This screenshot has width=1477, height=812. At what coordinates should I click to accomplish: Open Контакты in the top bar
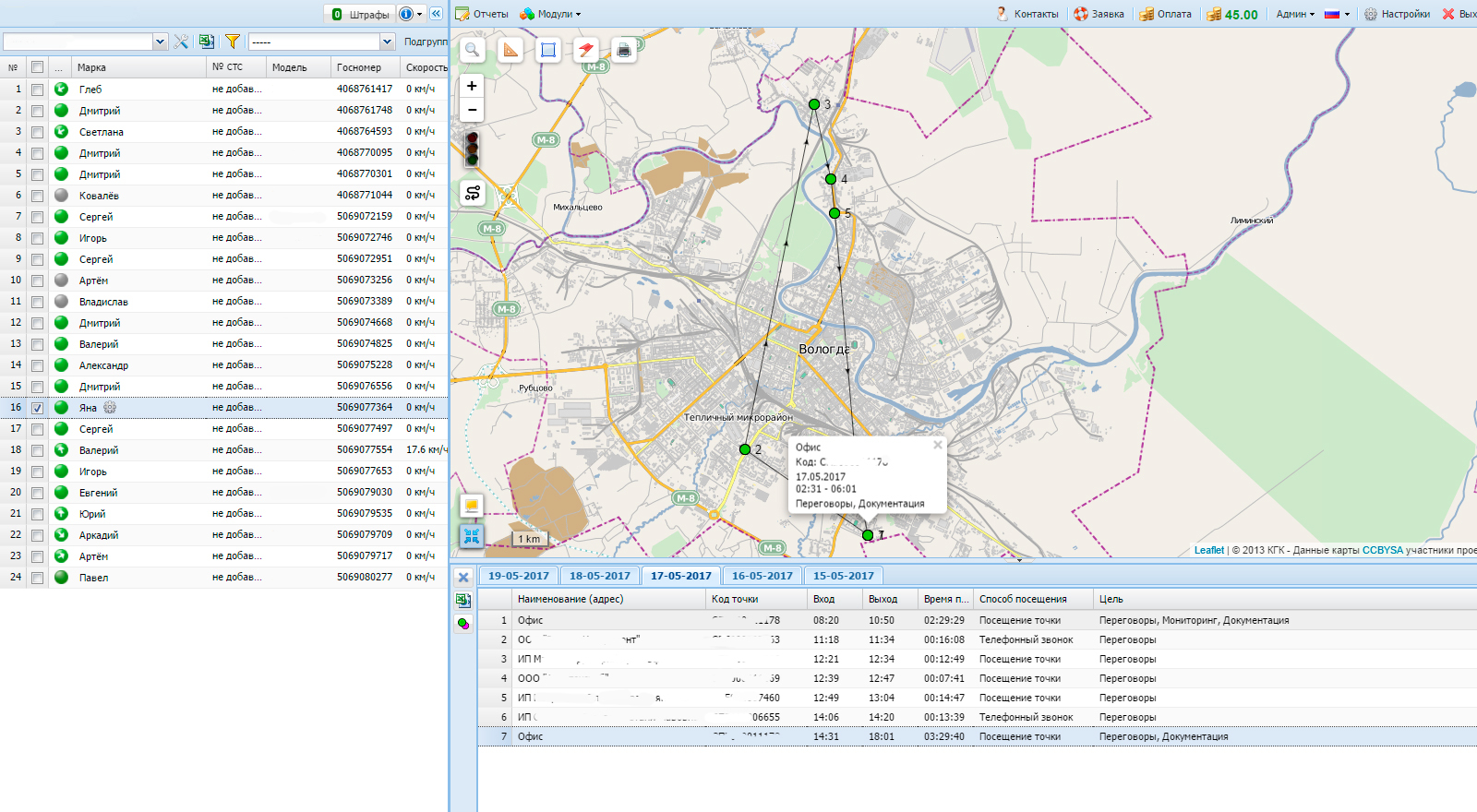(x=1027, y=14)
